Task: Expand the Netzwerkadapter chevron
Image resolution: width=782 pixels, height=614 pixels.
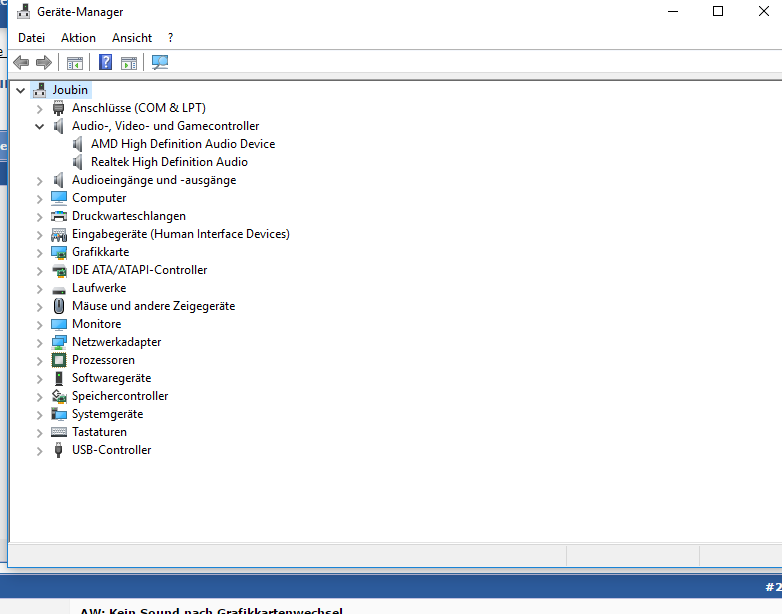Action: click(39, 343)
